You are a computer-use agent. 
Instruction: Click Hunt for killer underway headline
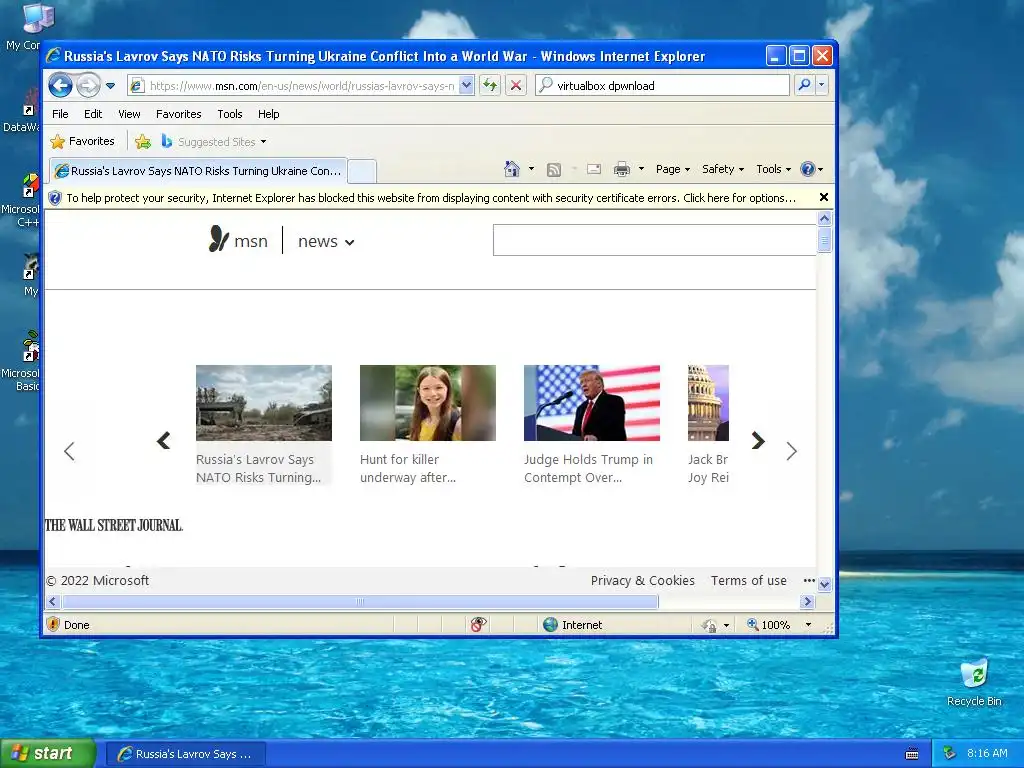[x=408, y=468]
